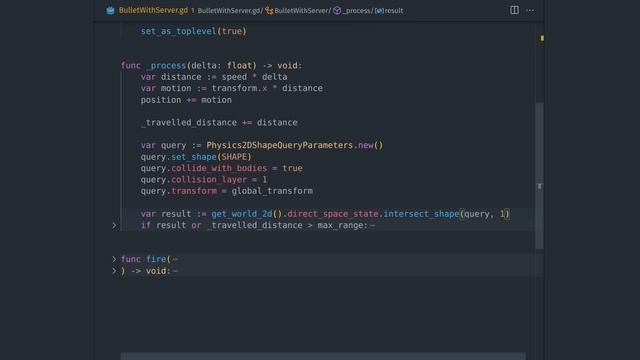
Task: Click the yellow warning marker in overview ruler
Action: [x=542, y=38]
